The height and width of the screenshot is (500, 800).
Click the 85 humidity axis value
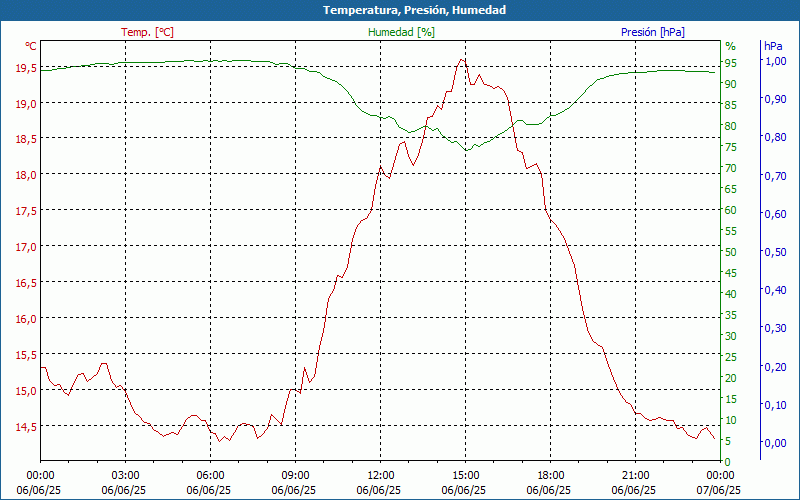click(x=731, y=105)
